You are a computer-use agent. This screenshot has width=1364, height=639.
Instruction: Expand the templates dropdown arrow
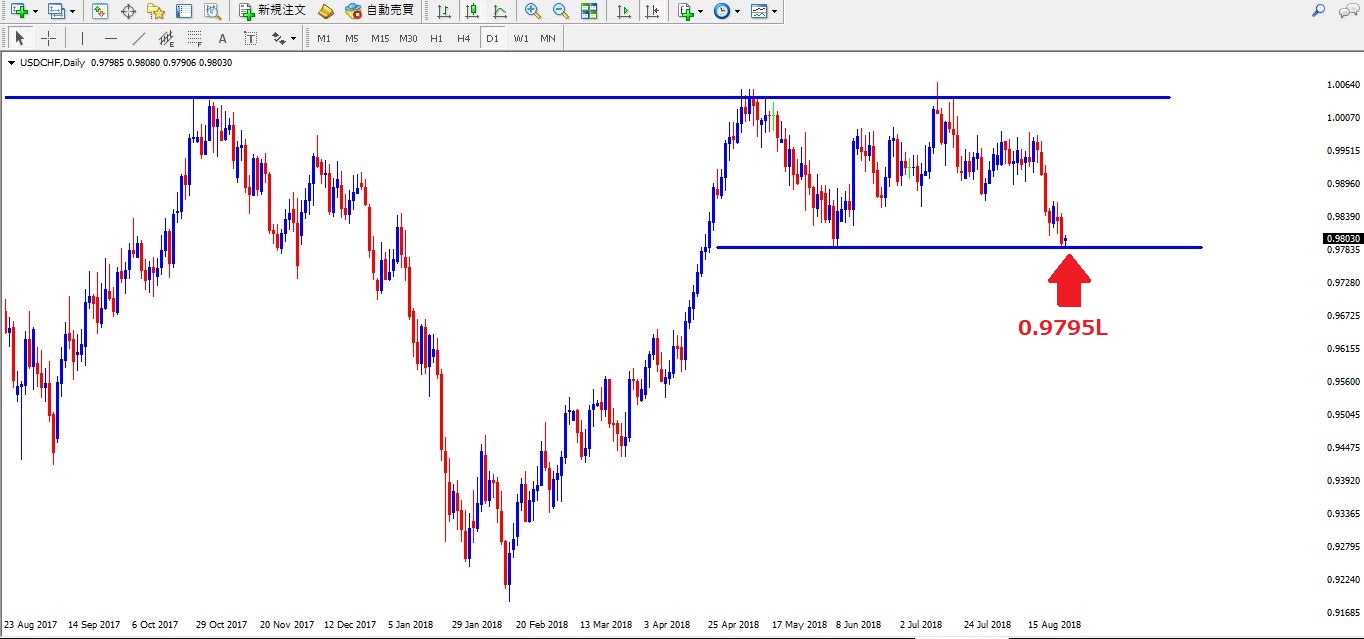[x=774, y=12]
